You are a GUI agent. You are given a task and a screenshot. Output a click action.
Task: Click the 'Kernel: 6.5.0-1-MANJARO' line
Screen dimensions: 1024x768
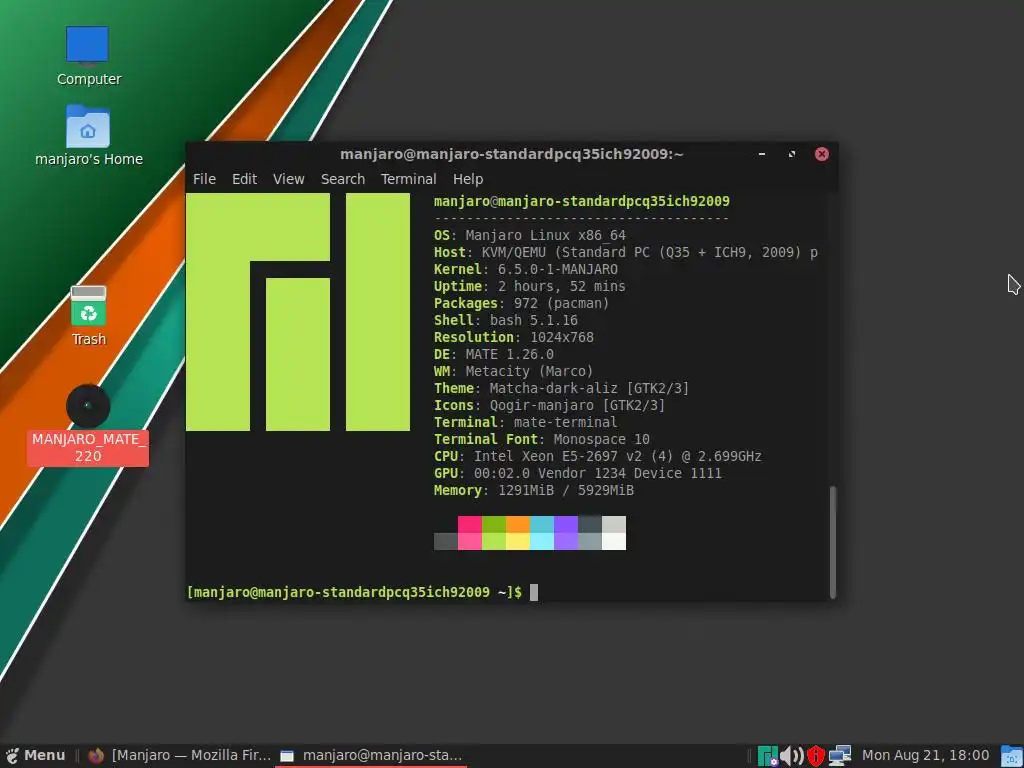pos(526,269)
